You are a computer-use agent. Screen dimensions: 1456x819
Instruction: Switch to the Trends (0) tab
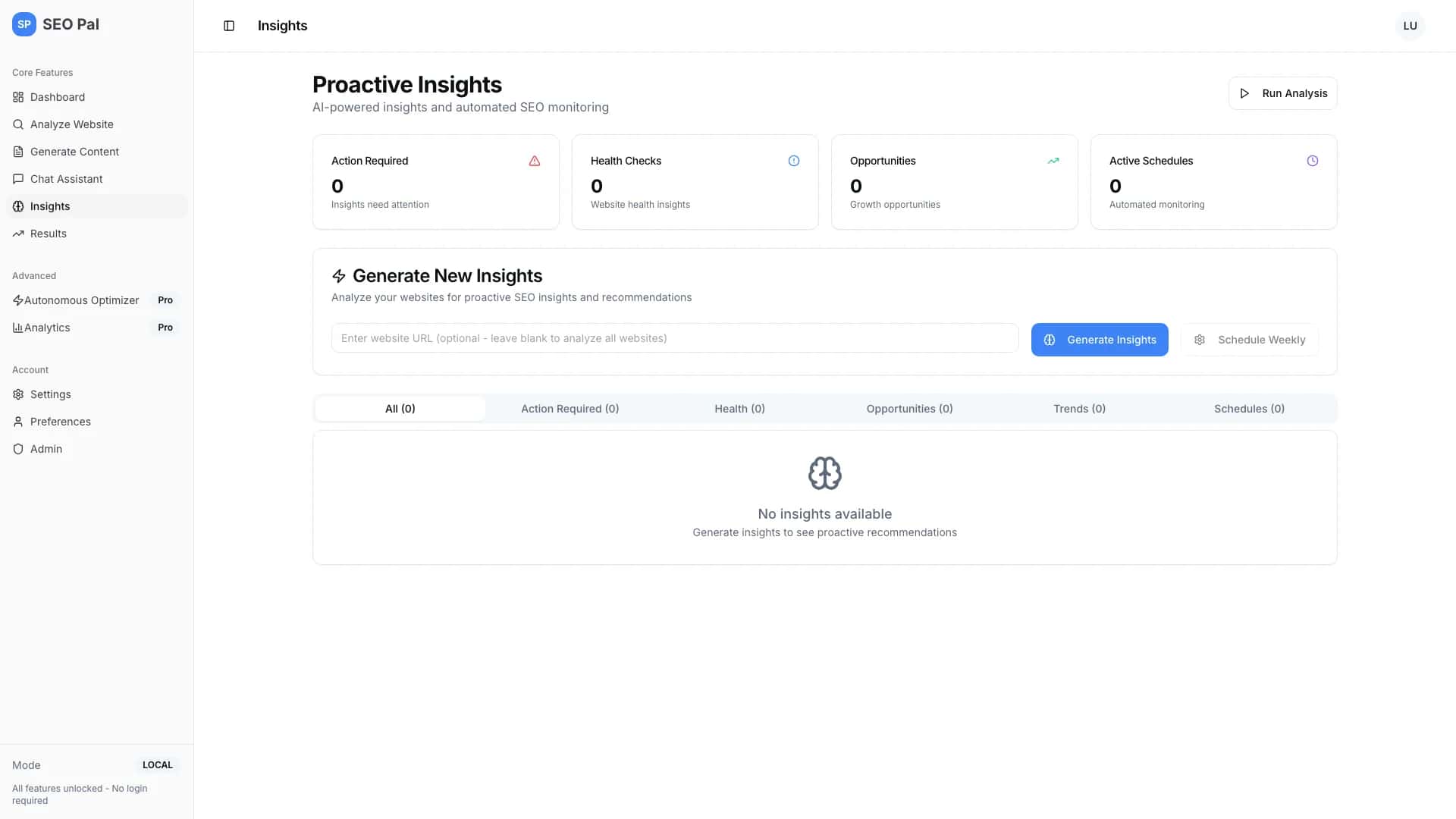[x=1079, y=408]
